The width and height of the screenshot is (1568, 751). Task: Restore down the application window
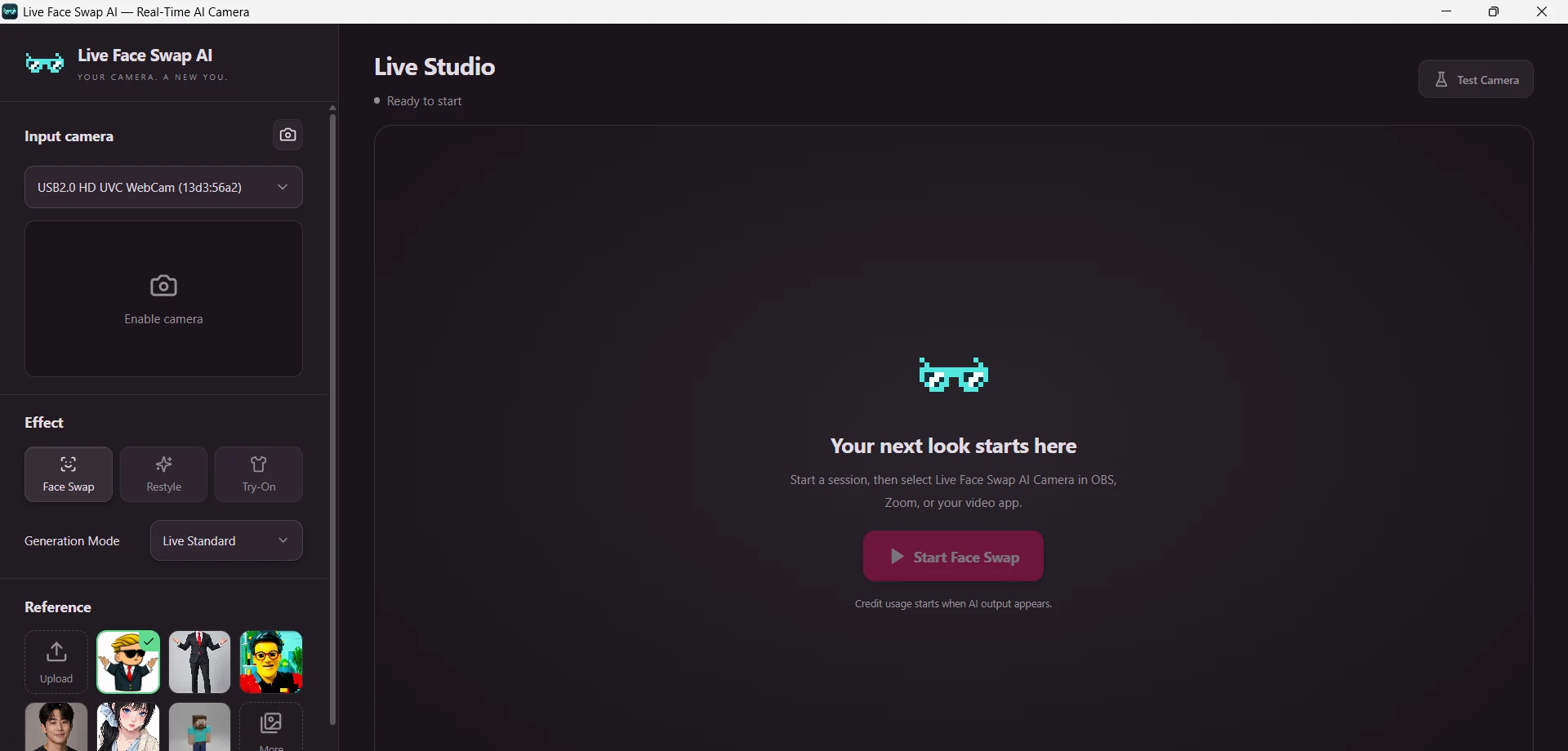pyautogui.click(x=1494, y=11)
